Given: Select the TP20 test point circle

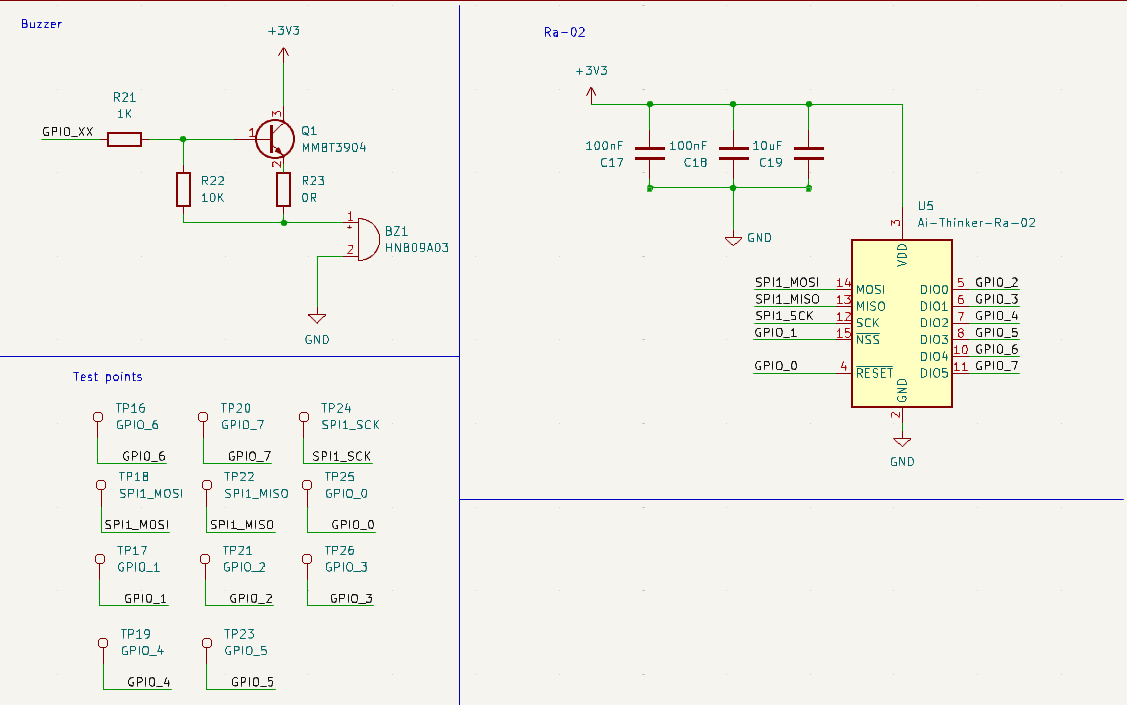Looking at the screenshot, I should pos(203,417).
